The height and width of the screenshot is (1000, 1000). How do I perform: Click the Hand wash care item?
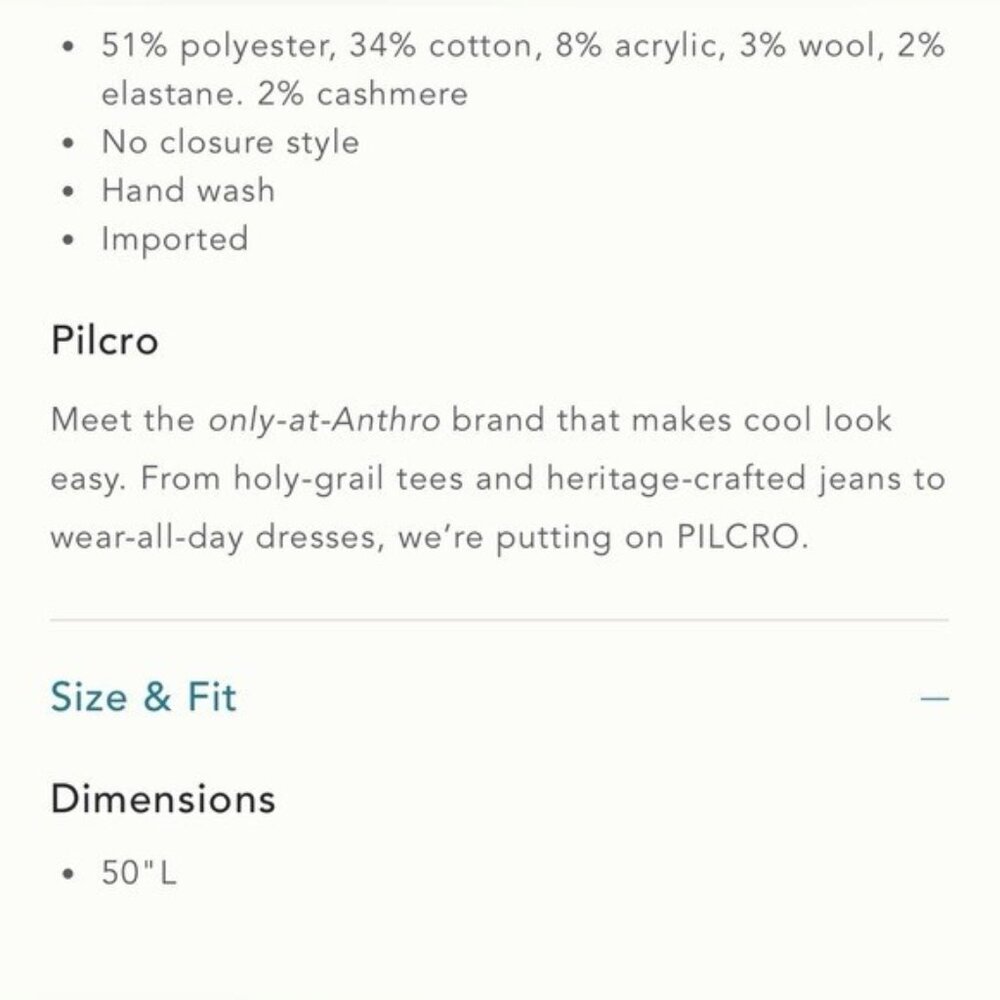(x=188, y=190)
